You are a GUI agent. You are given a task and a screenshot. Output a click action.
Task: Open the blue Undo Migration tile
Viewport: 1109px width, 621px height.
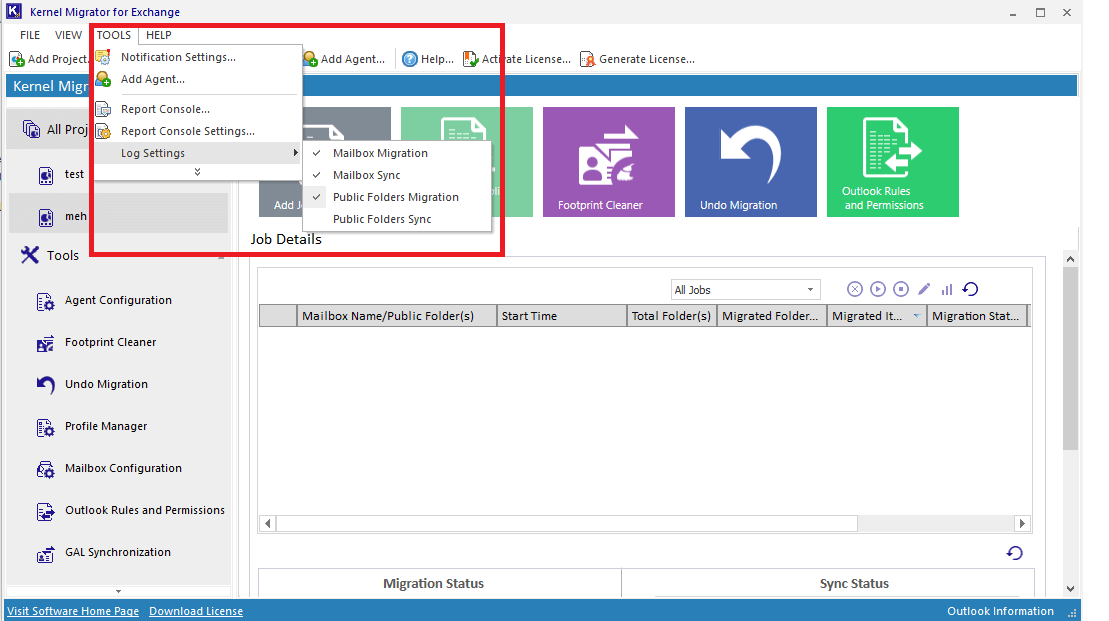tap(750, 162)
